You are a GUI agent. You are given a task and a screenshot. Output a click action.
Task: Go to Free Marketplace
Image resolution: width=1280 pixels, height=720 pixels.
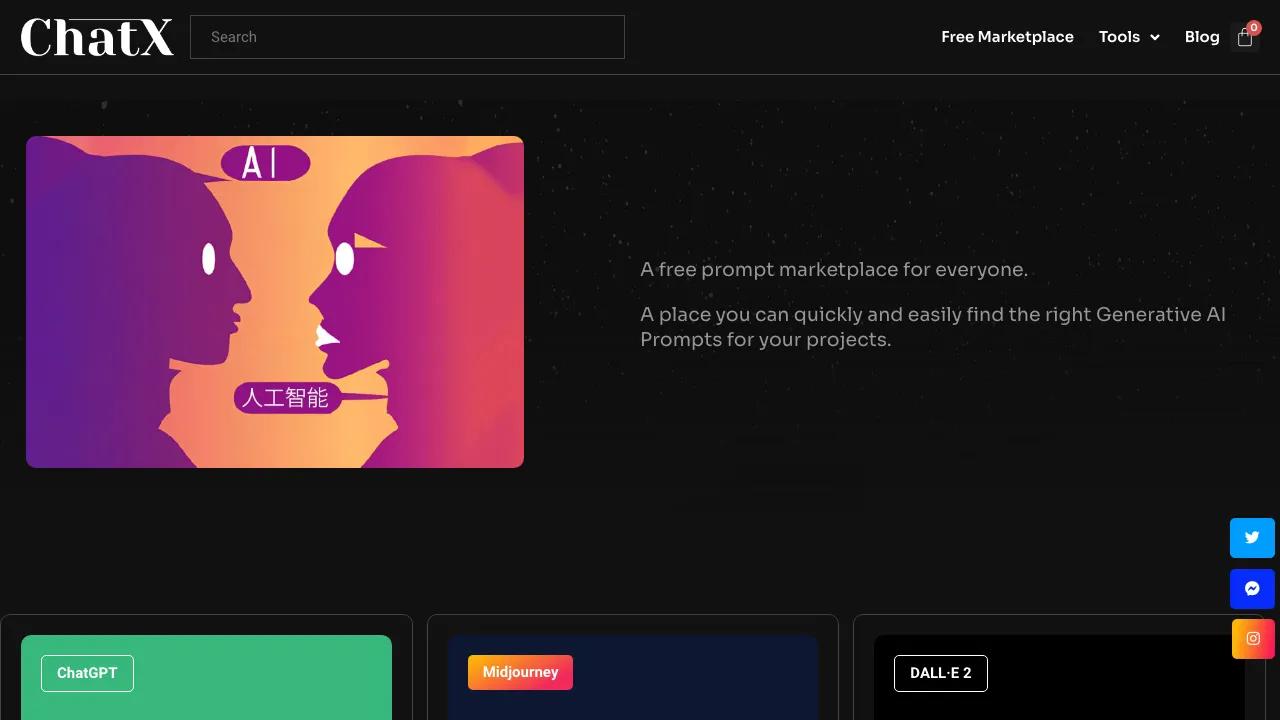coord(1007,37)
